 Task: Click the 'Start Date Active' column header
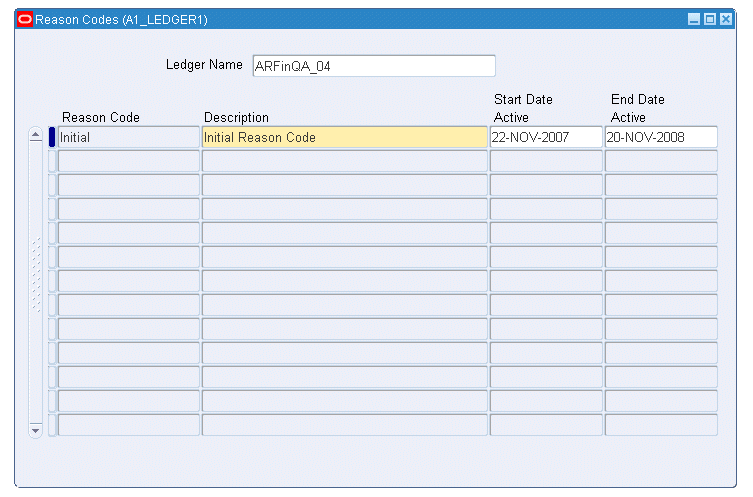pos(523,108)
